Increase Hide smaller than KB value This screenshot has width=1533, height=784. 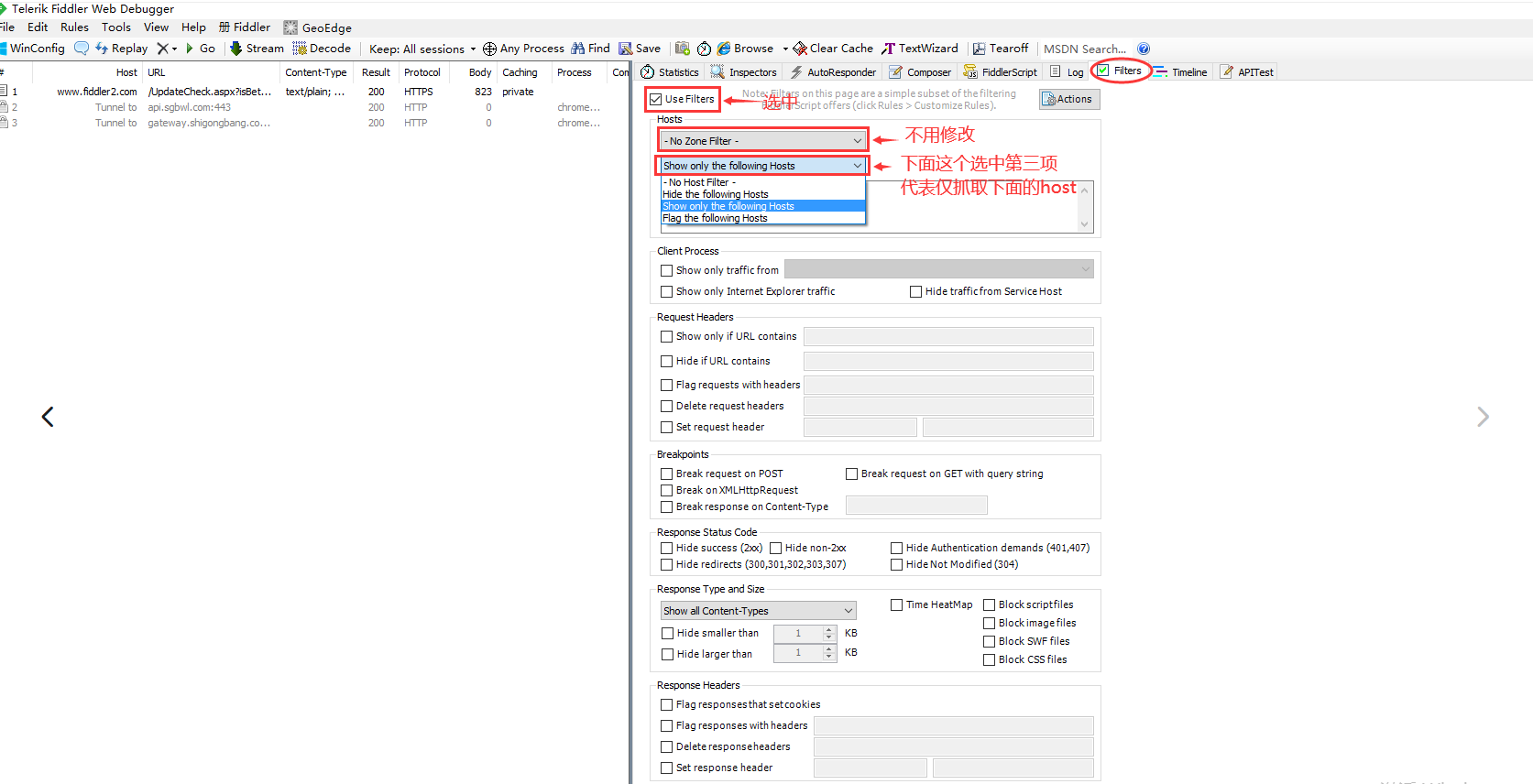829,629
